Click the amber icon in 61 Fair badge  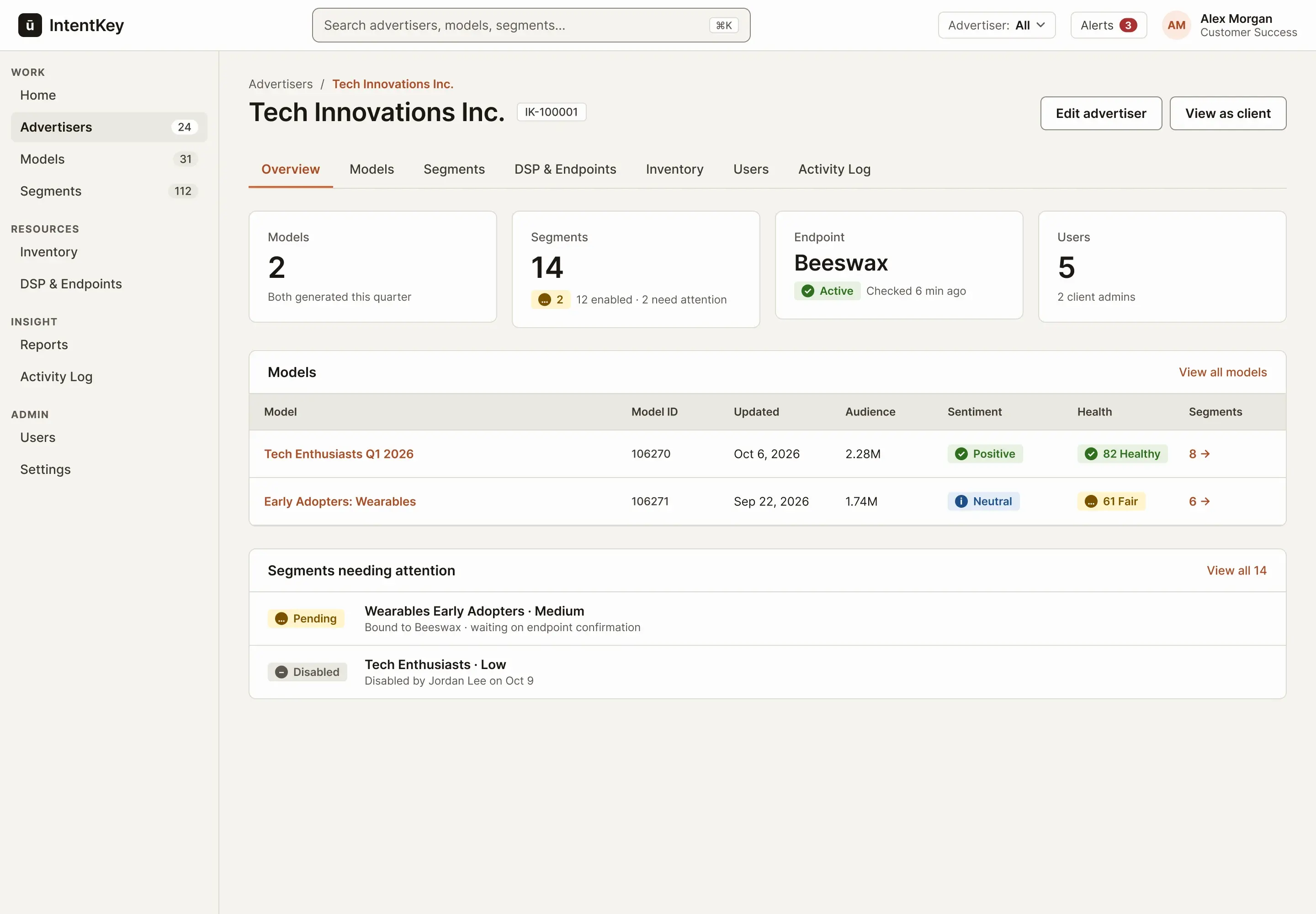click(1091, 501)
